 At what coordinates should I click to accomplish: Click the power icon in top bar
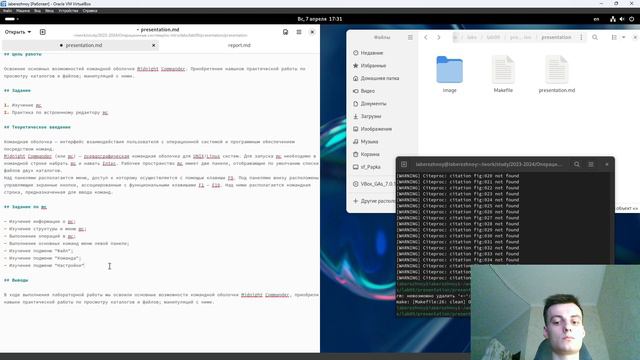click(x=631, y=19)
